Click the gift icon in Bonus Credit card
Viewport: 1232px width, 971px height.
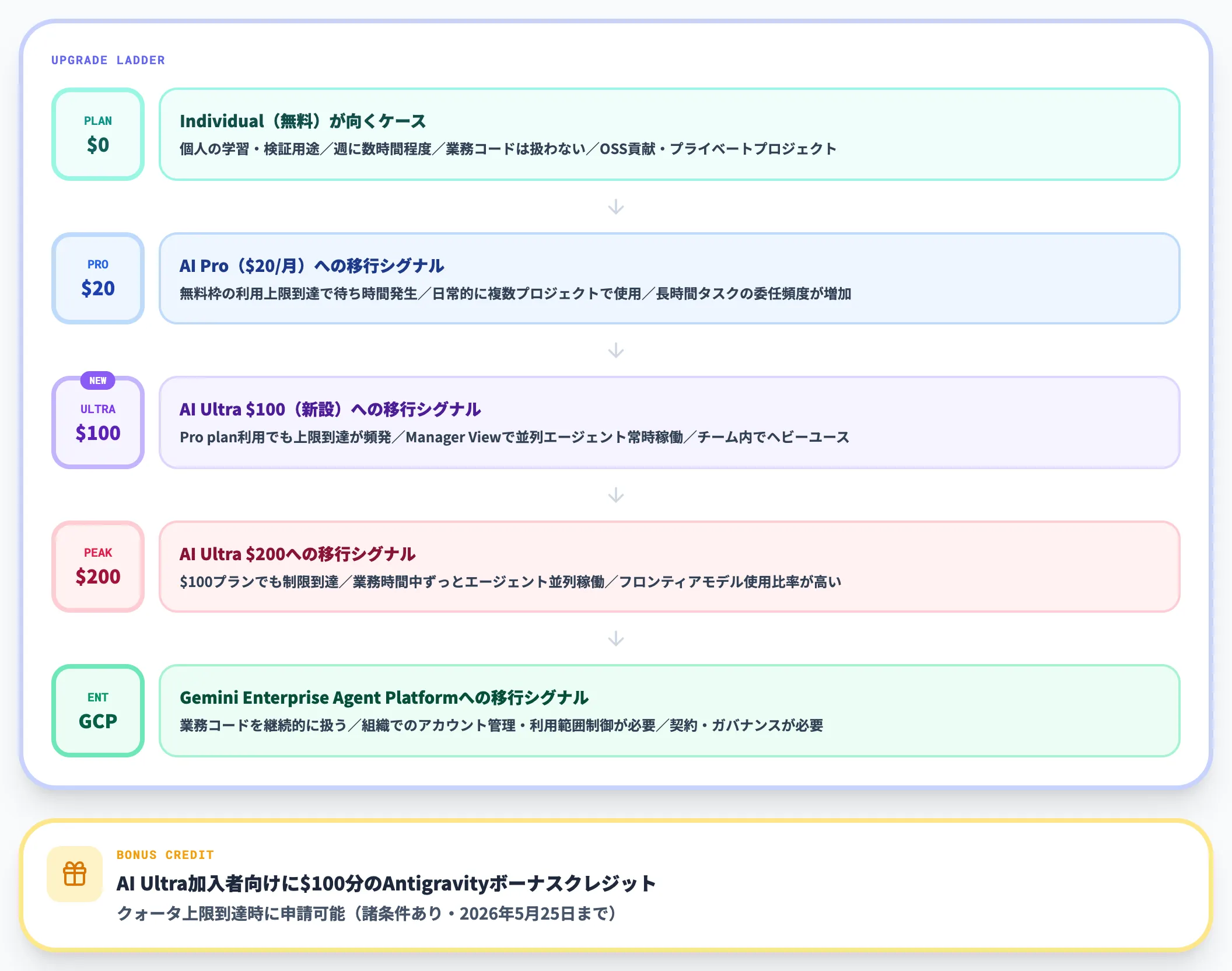[x=75, y=874]
